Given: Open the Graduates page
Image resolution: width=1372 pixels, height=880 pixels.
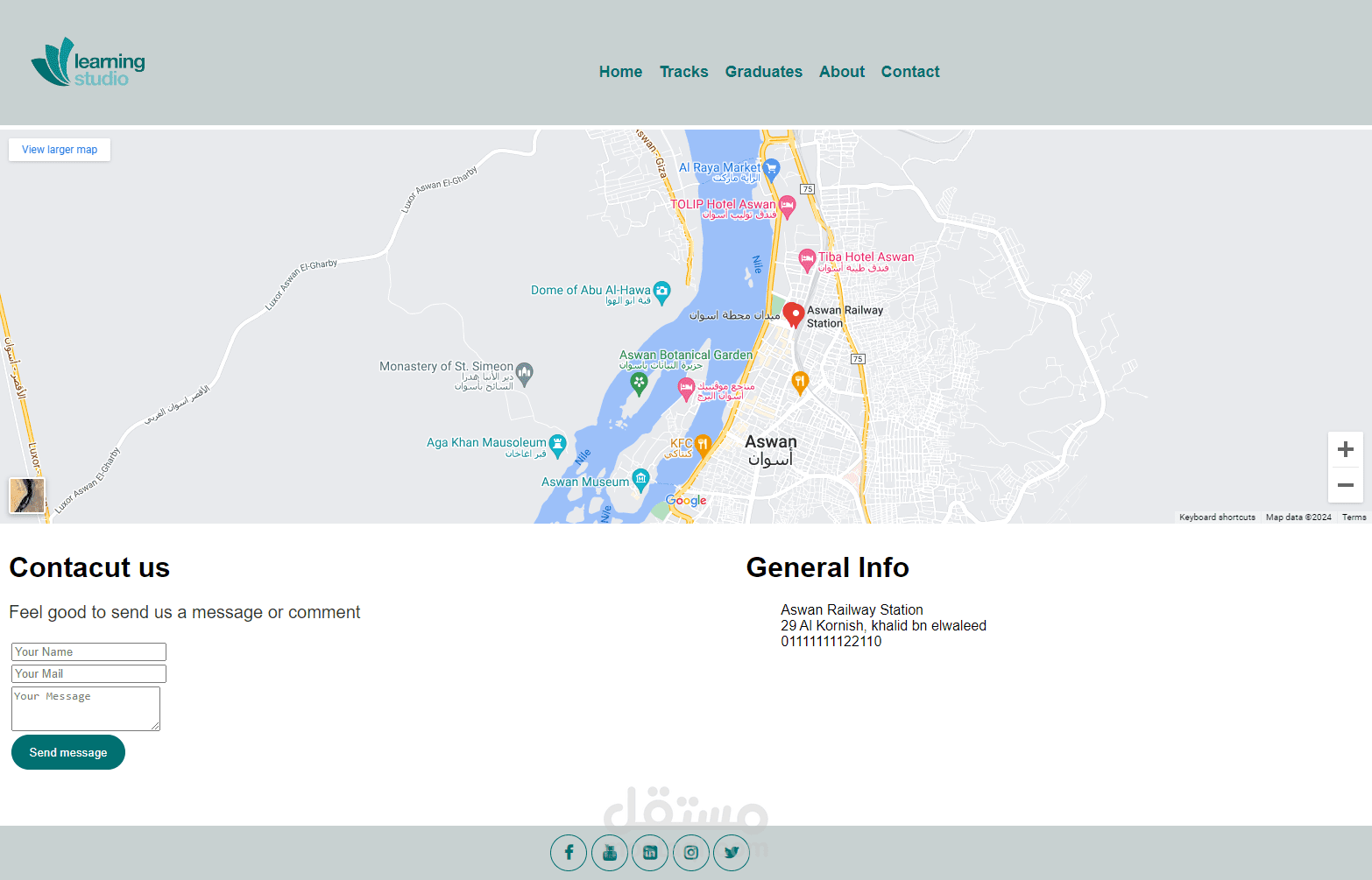Looking at the screenshot, I should coord(764,72).
